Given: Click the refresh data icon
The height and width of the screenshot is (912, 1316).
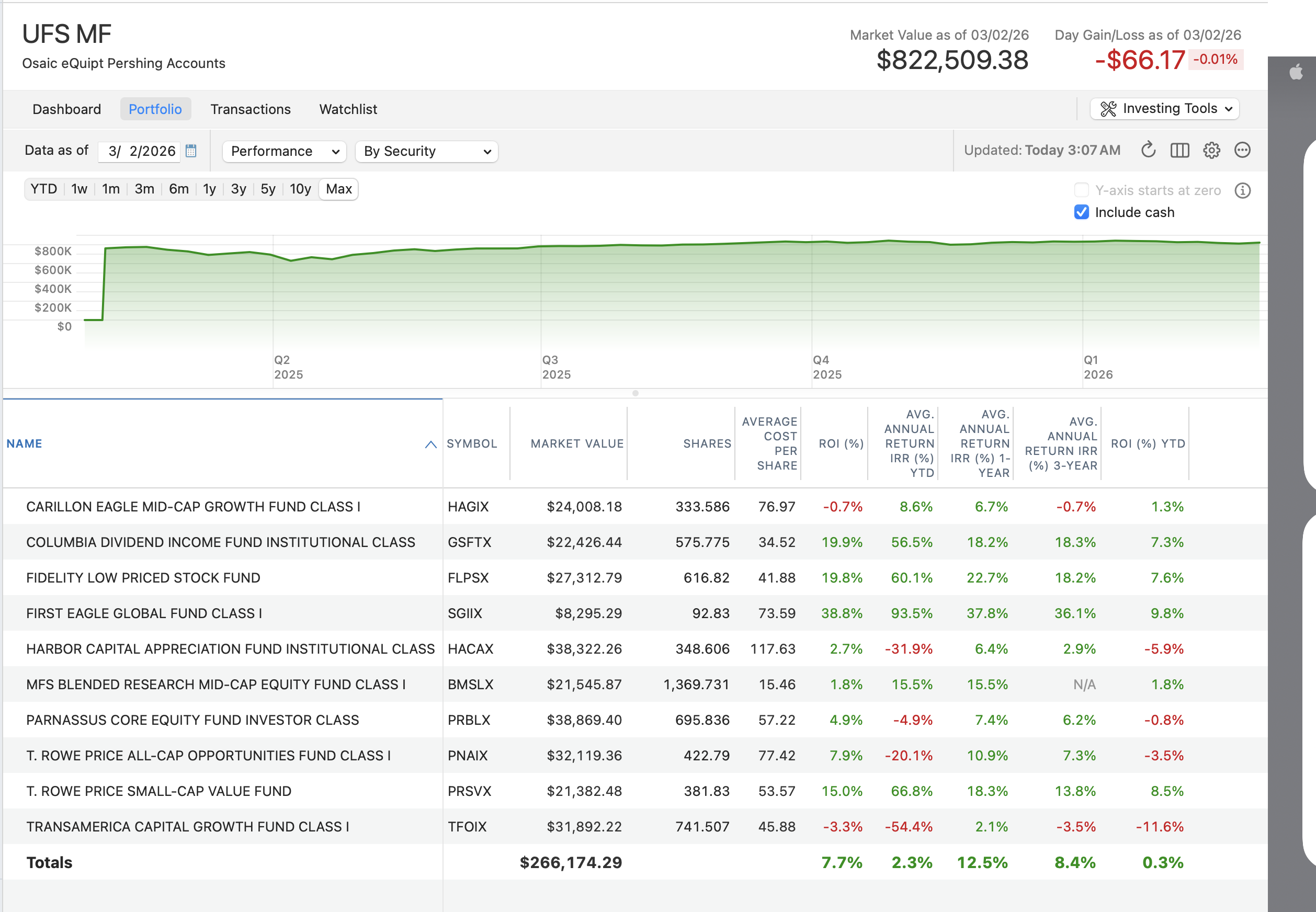Looking at the screenshot, I should tap(1148, 150).
